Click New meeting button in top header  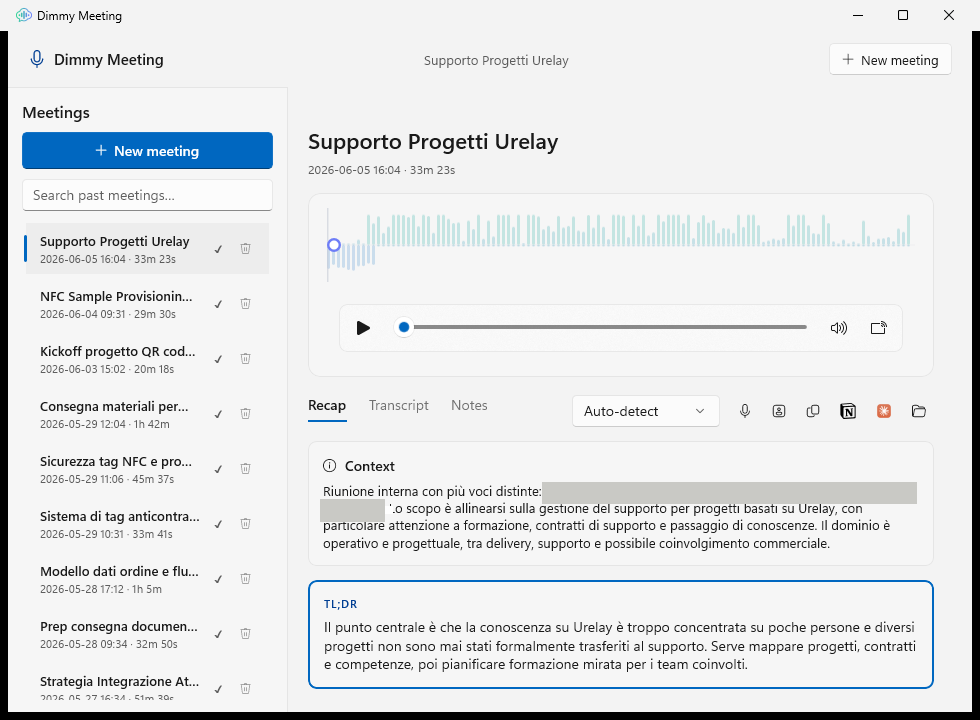click(890, 60)
